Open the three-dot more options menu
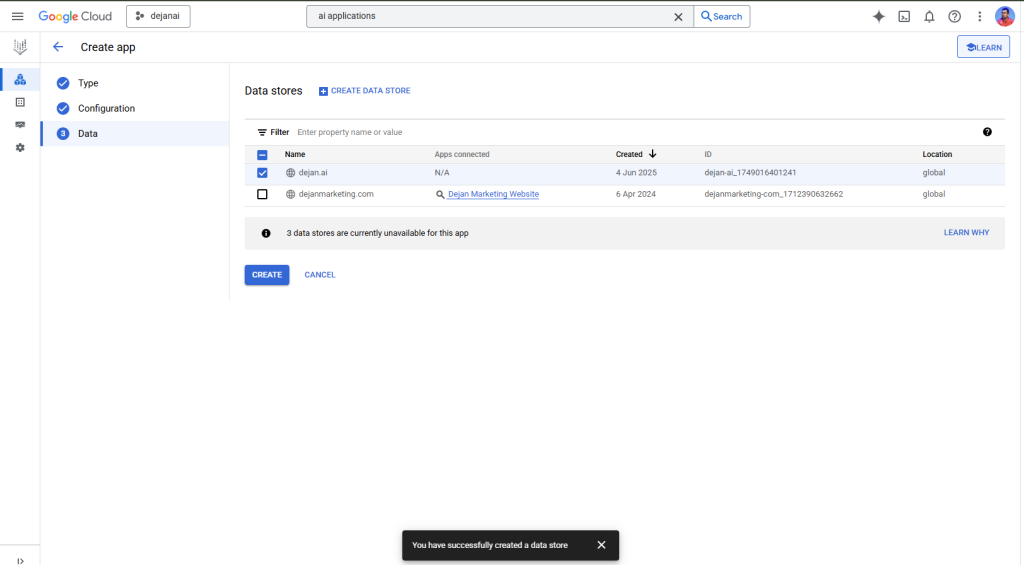The height and width of the screenshot is (565, 1024). point(979,16)
